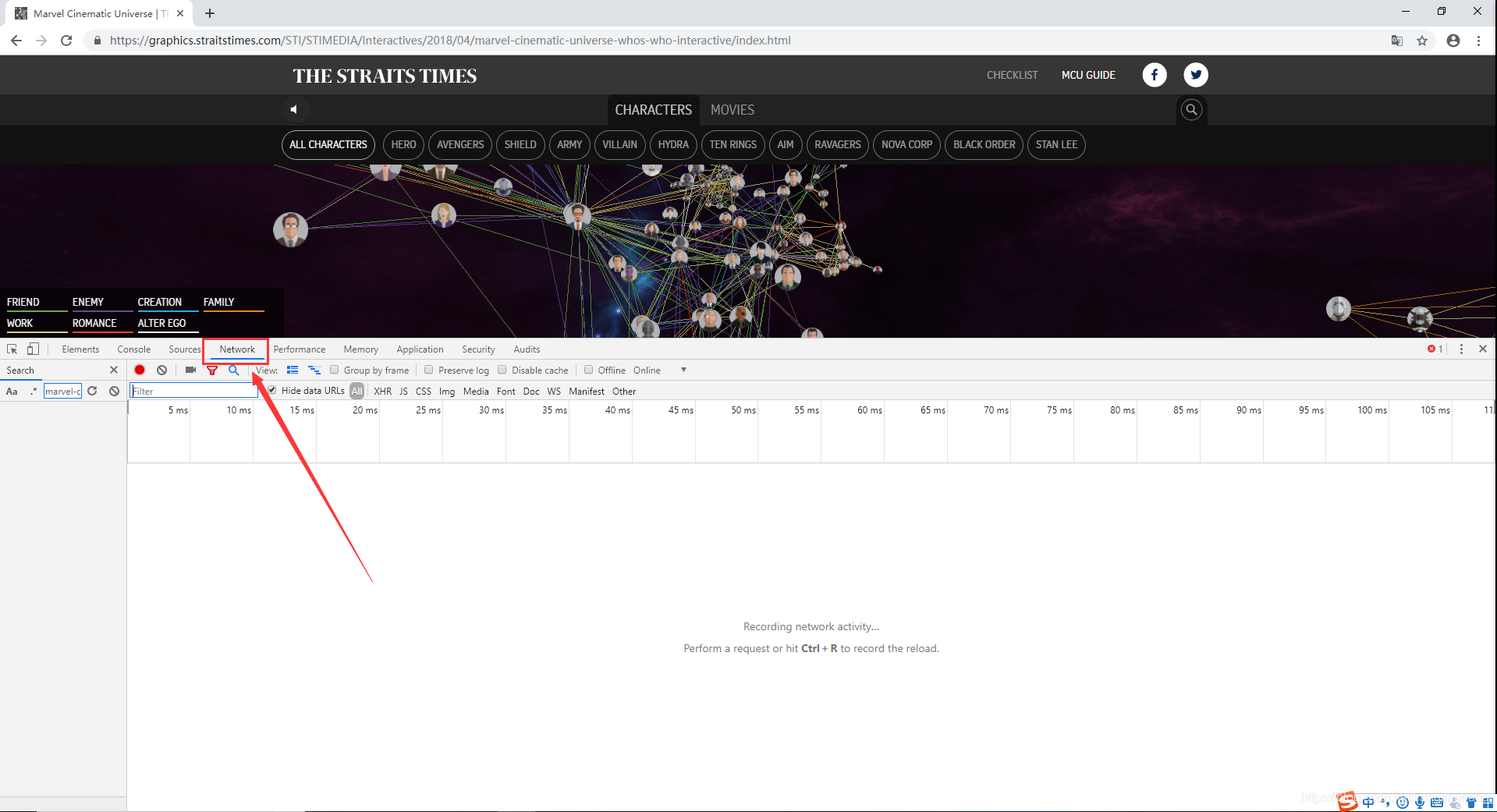1497x812 pixels.
Task: Switch to the Console tab
Action: (134, 349)
